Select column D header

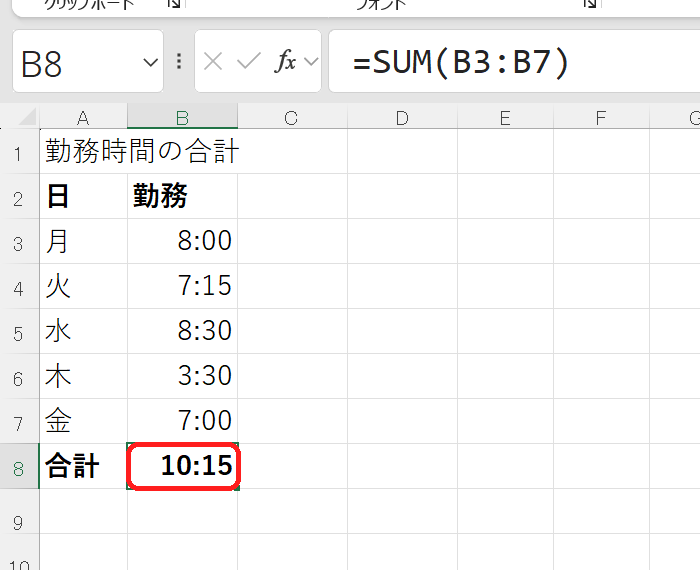point(402,118)
